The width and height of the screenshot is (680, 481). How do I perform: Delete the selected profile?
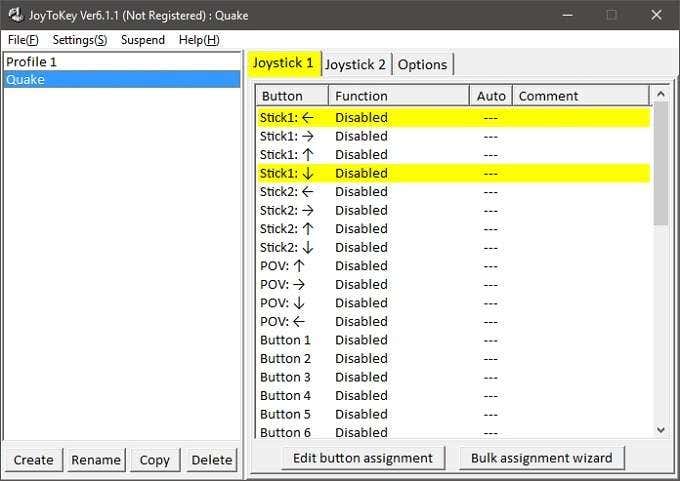(x=212, y=460)
